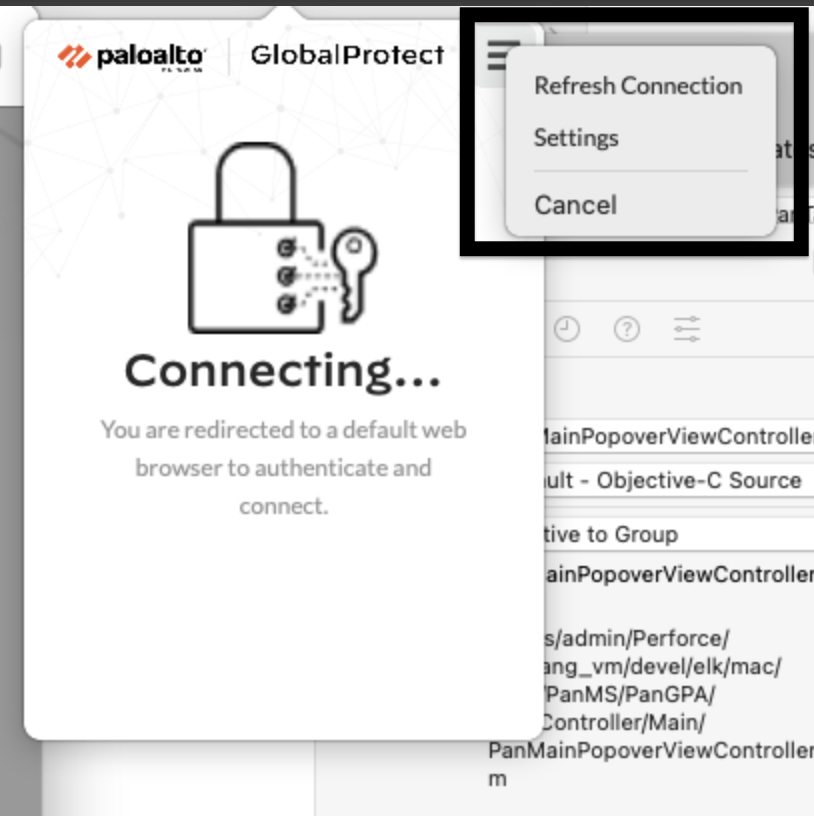
Task: Show the Attributes inspector sliders icon
Action: click(686, 329)
